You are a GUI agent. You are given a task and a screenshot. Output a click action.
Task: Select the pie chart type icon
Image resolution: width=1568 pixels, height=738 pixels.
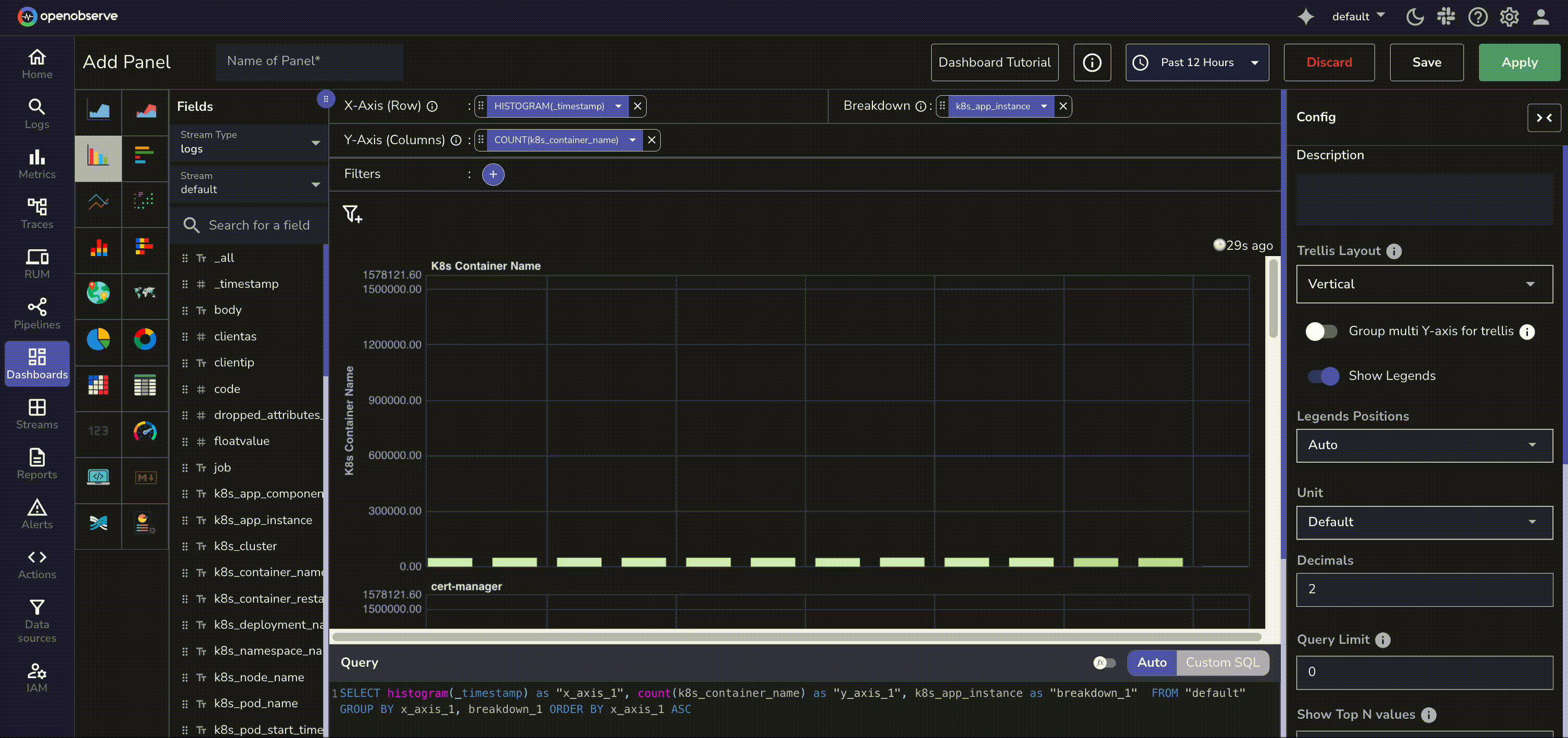(x=98, y=339)
